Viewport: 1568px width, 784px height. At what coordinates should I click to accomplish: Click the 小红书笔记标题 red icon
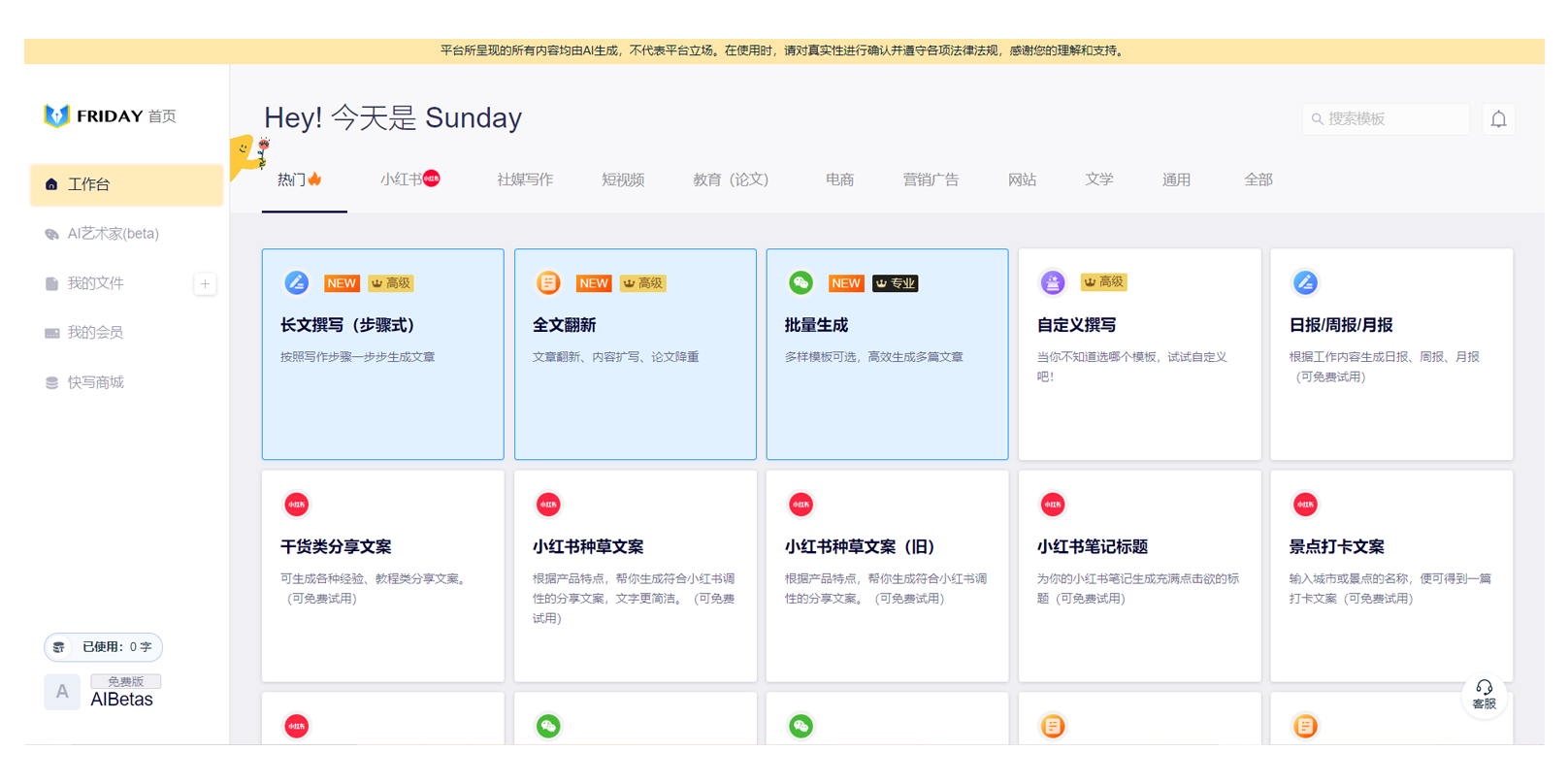(1053, 505)
